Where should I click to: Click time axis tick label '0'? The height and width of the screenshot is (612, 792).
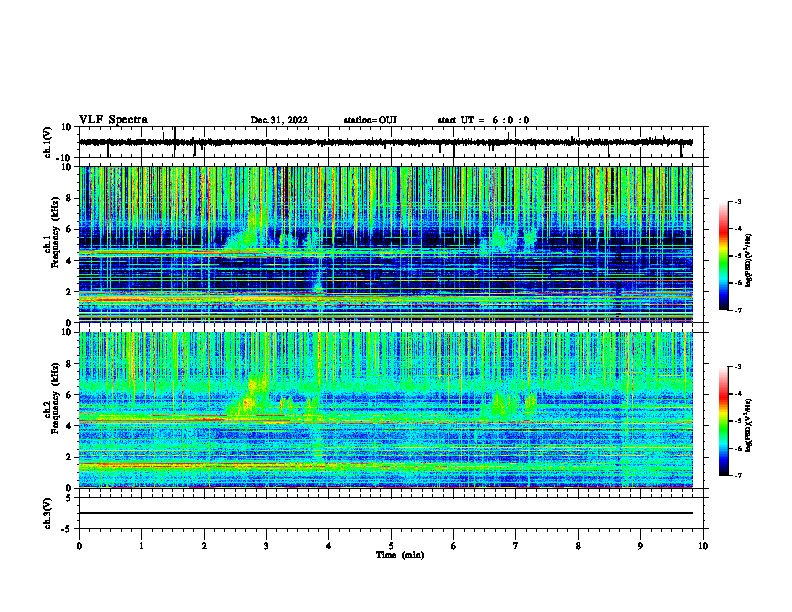click(x=79, y=546)
